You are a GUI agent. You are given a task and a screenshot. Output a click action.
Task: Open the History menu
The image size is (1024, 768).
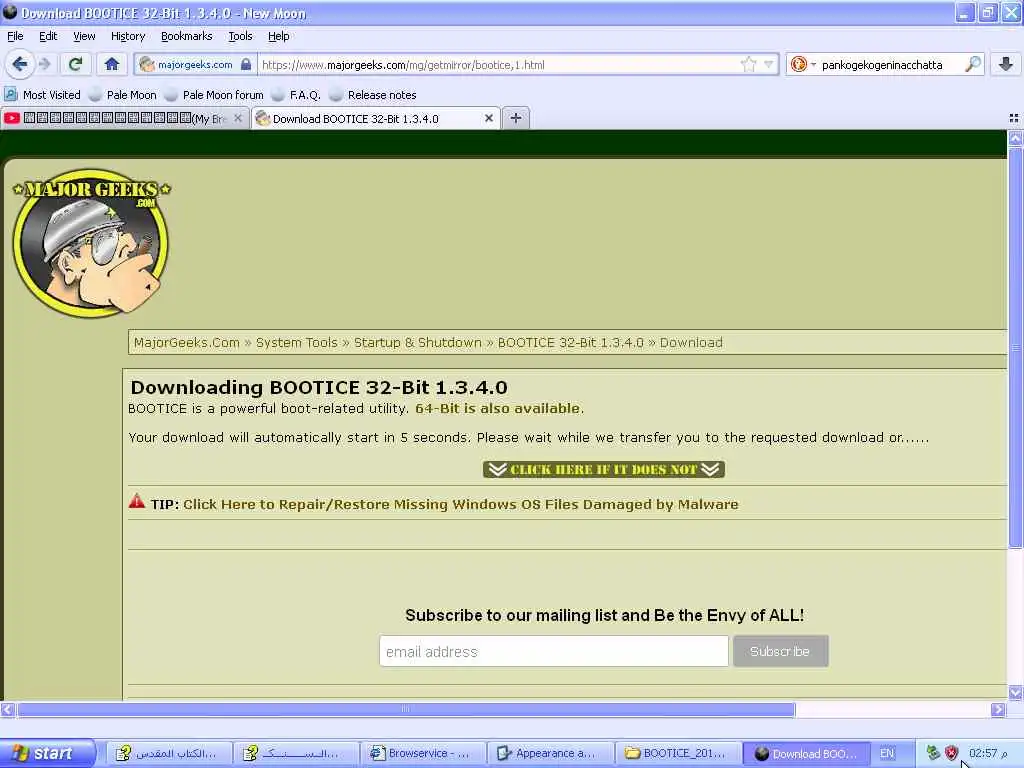tap(128, 36)
